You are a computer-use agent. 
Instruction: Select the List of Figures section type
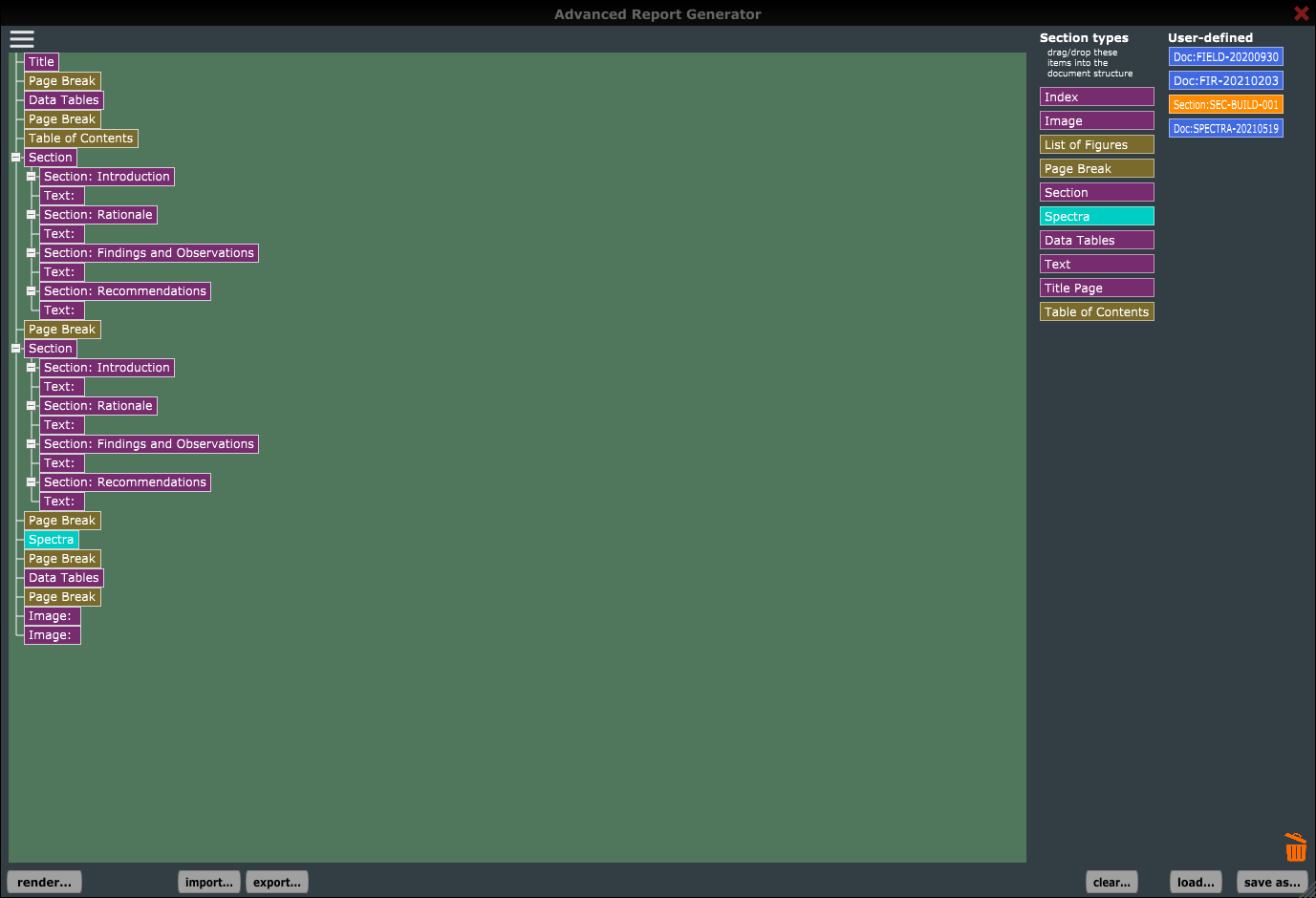tap(1096, 144)
